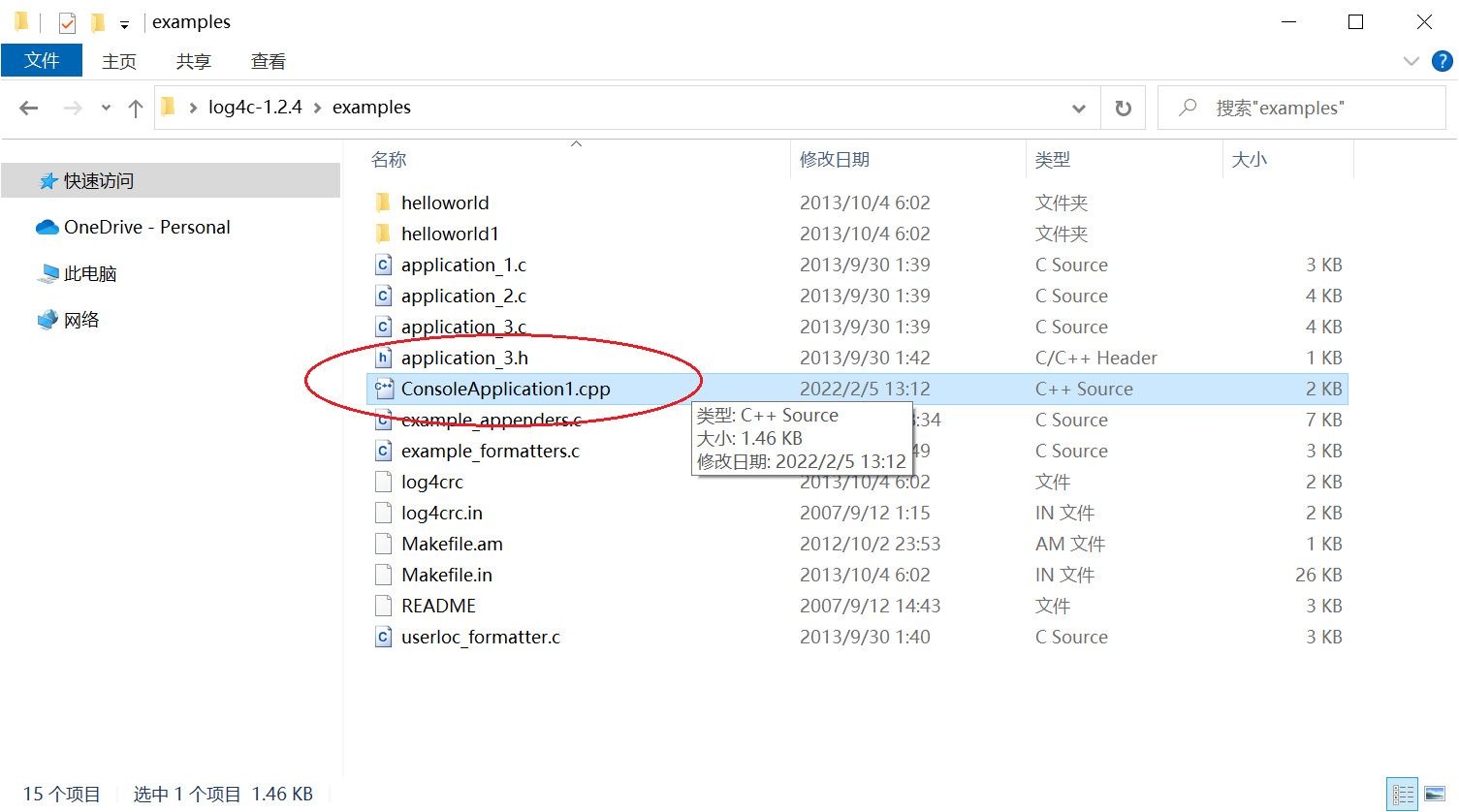Toggle ribbon visibility with the chevron
1459x812 pixels.
point(1411,61)
